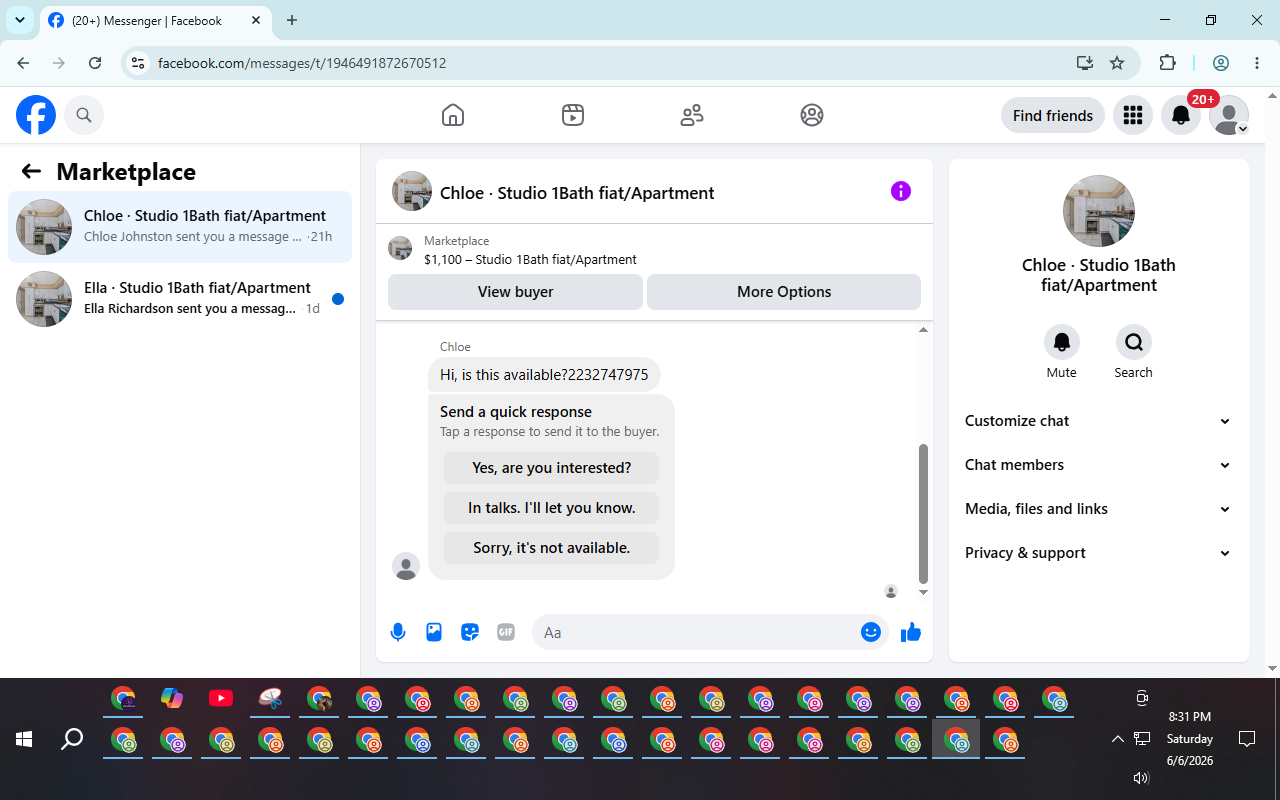
Task: Expand Media, files and links section
Action: [1098, 509]
